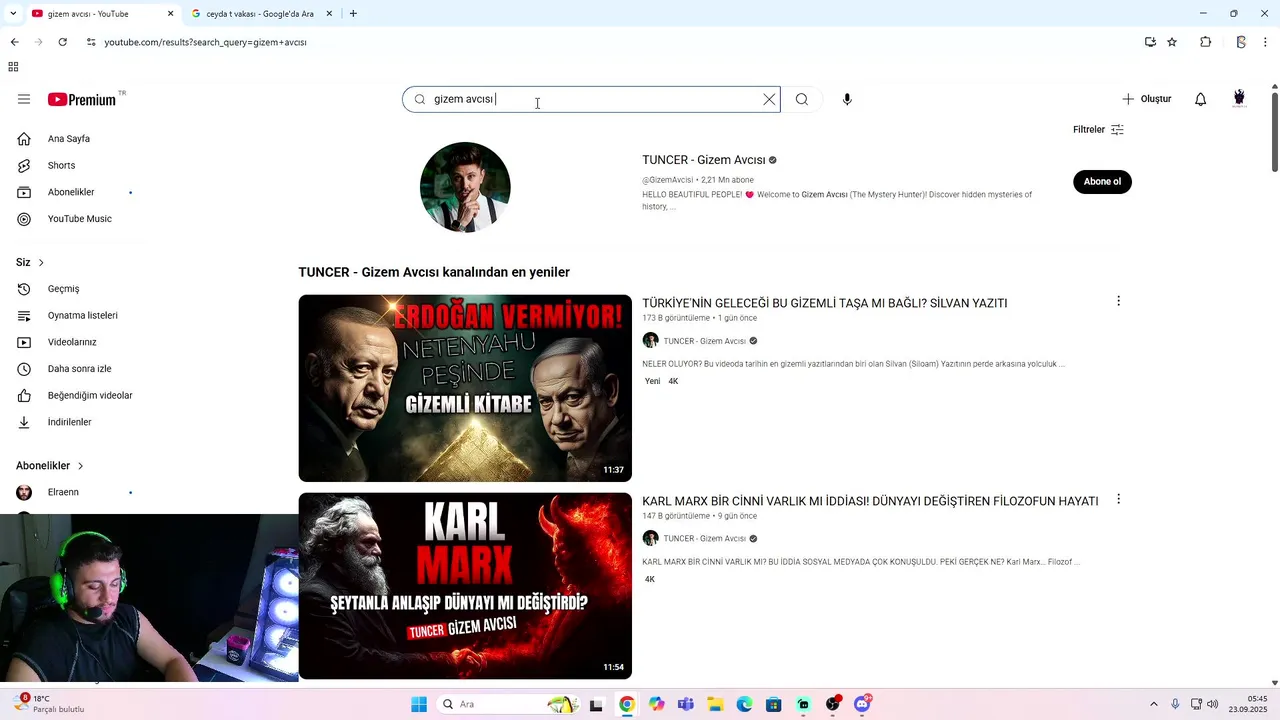
Task: Open Discord from the taskbar
Action: [x=862, y=704]
